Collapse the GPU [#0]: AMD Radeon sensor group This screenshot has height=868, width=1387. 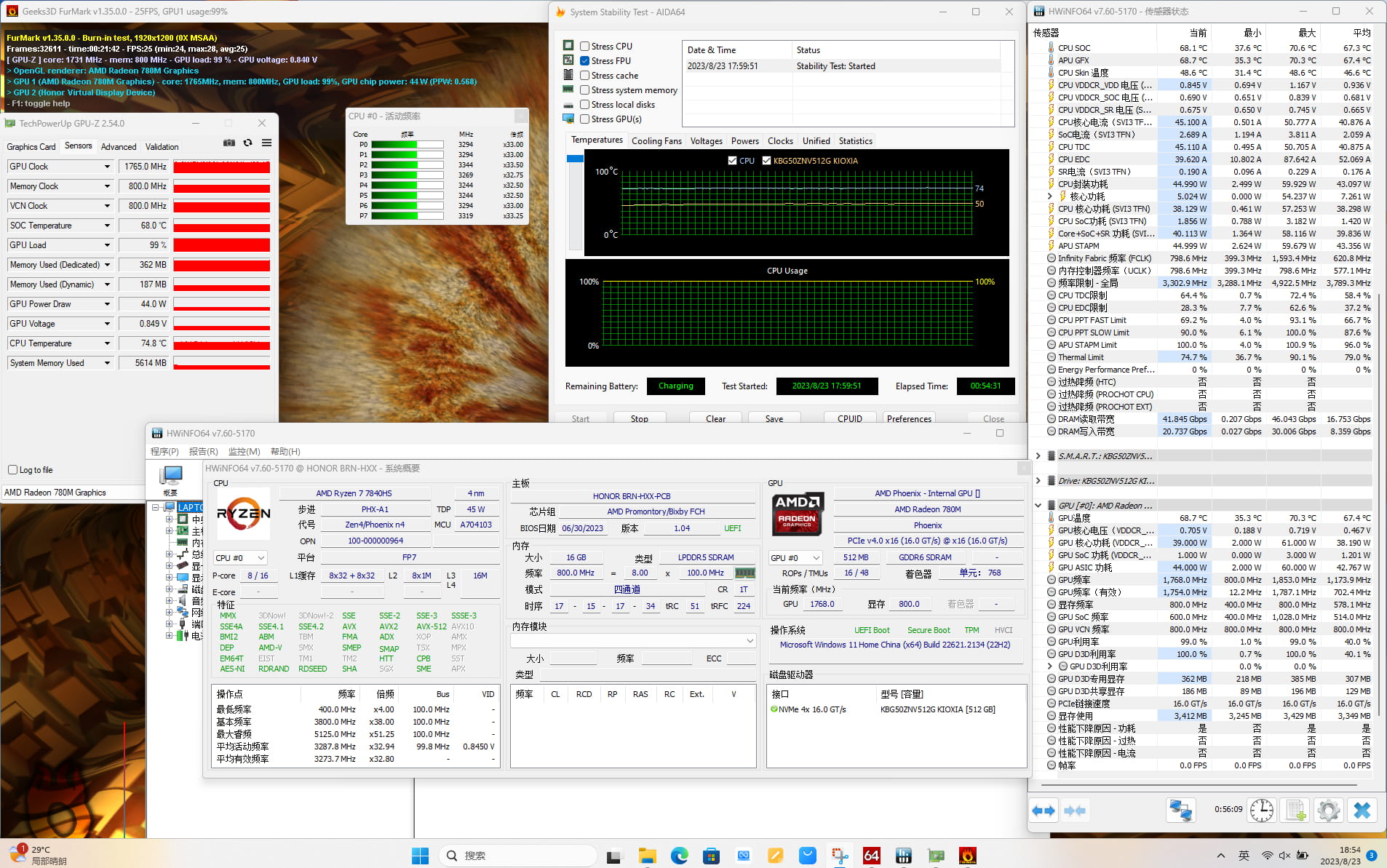(x=1038, y=506)
